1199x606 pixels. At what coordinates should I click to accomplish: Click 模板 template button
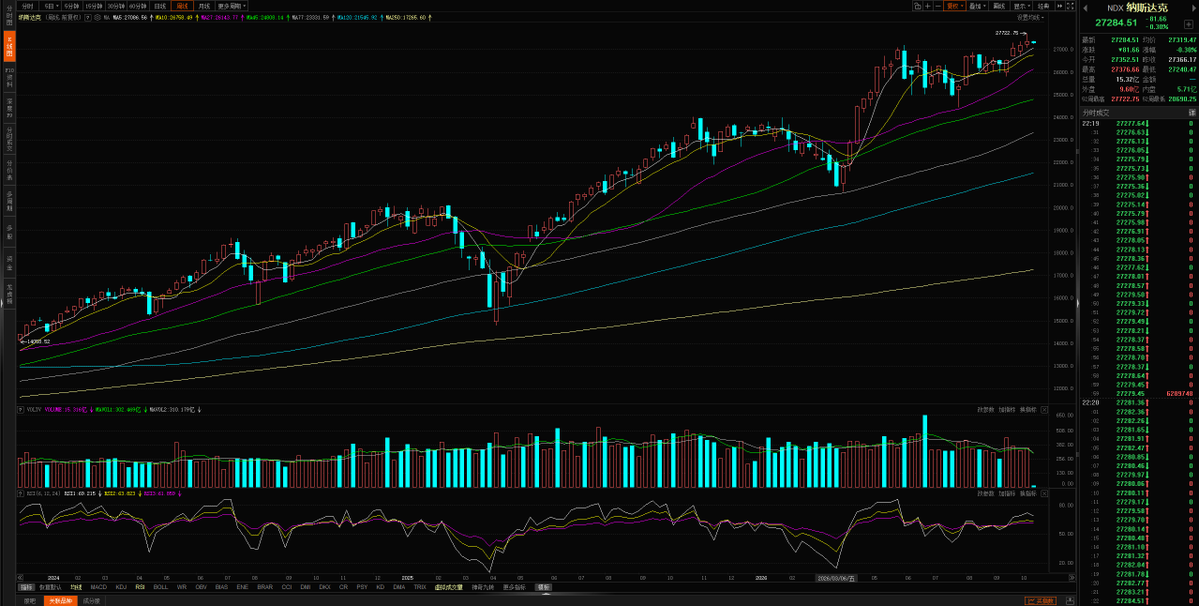(543, 587)
